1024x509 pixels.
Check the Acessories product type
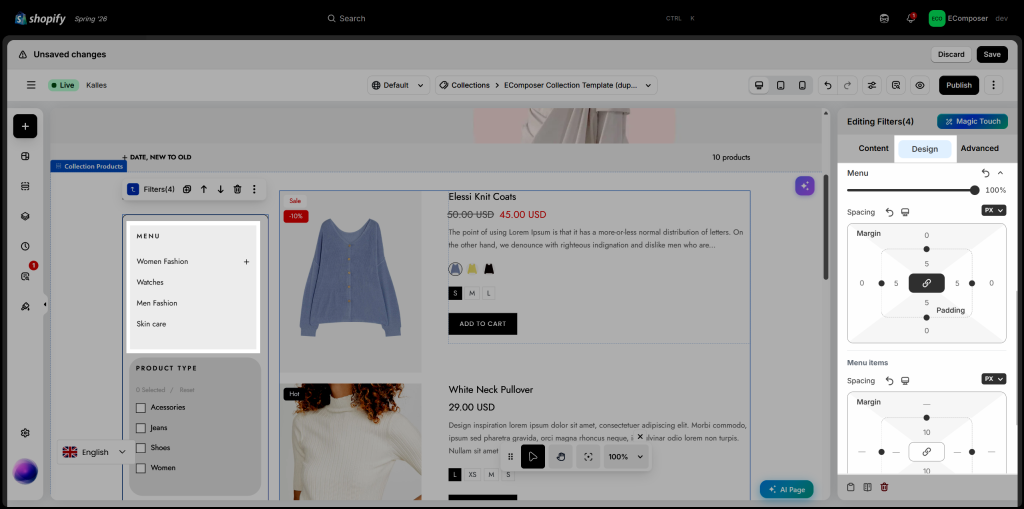[140, 408]
